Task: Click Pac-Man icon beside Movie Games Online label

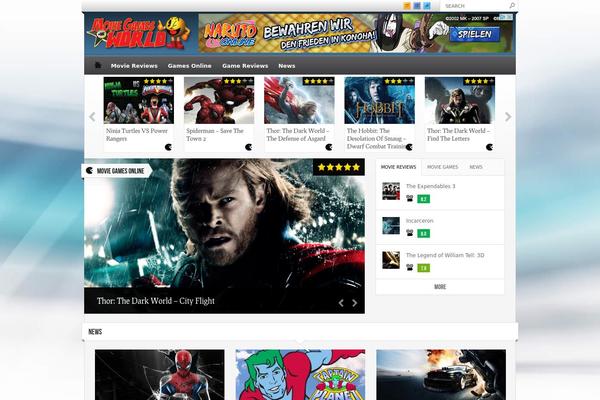Action: tap(90, 171)
